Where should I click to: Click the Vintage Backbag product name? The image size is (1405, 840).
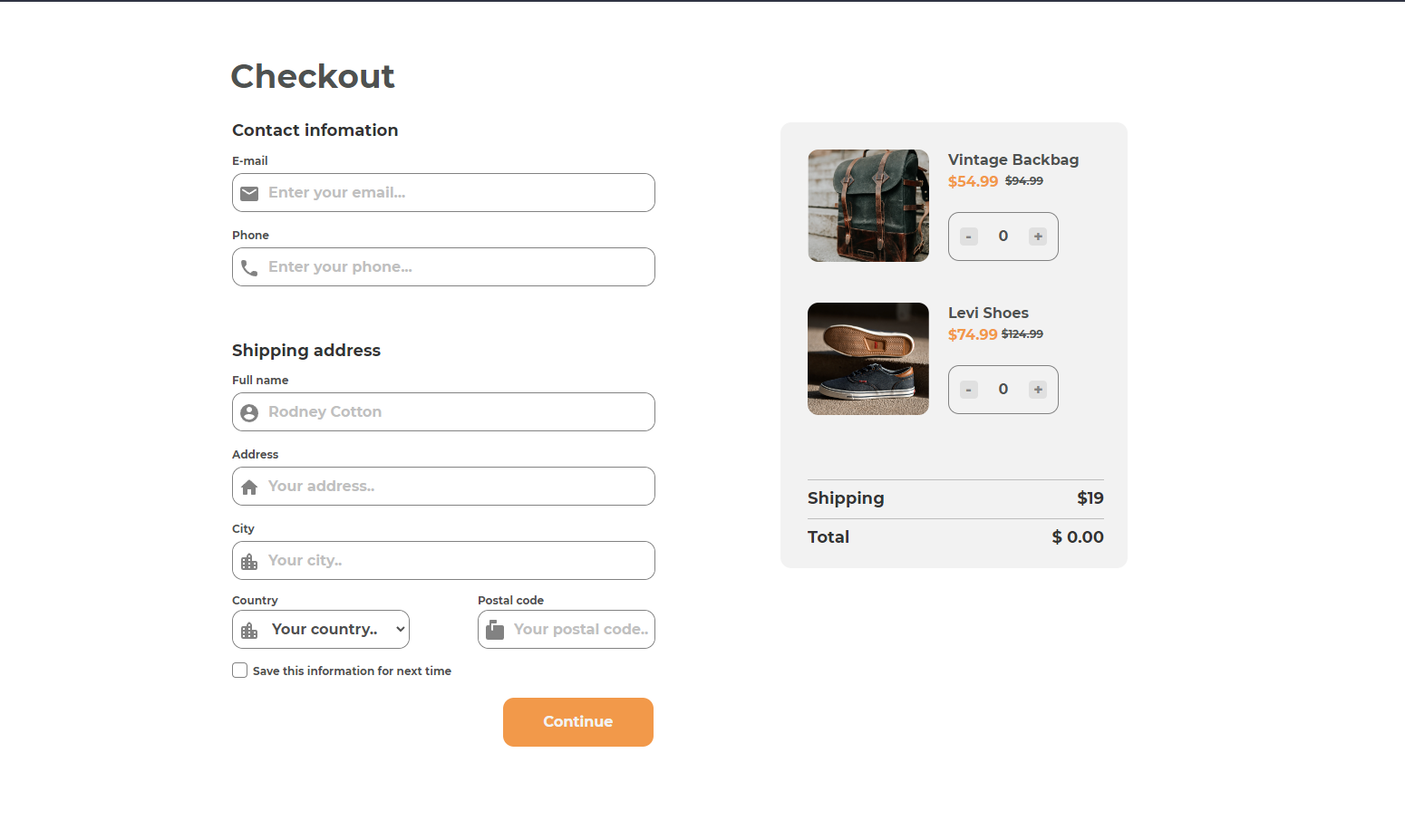1013,159
